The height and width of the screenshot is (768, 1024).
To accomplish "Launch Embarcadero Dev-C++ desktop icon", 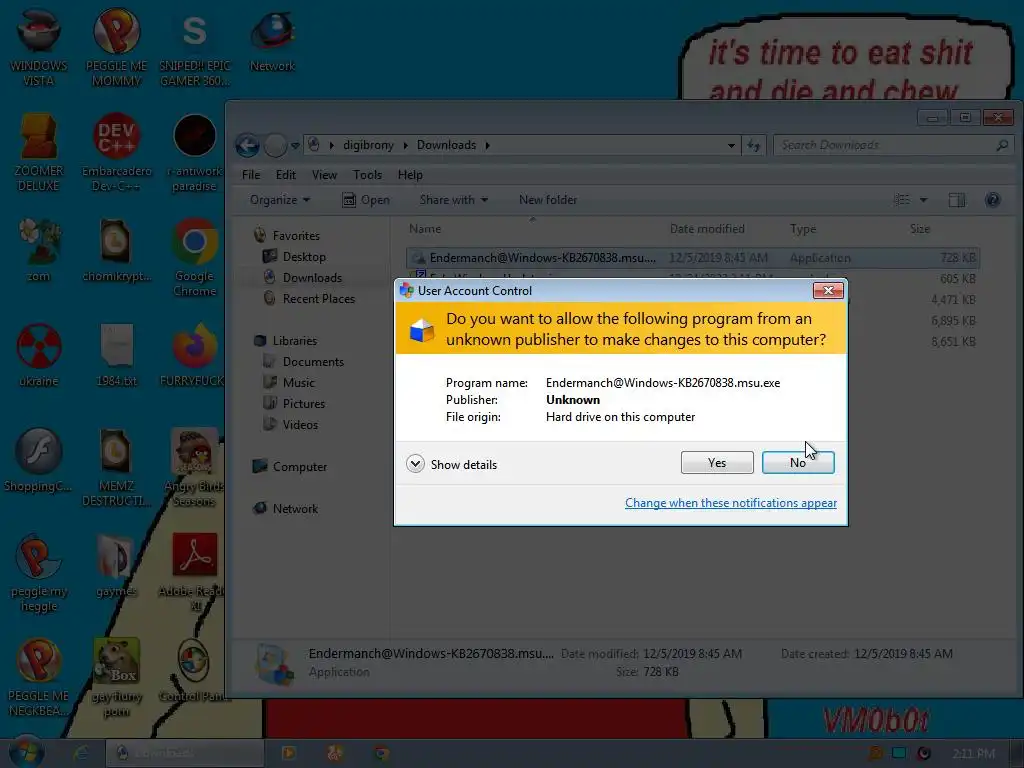I will coord(116,152).
